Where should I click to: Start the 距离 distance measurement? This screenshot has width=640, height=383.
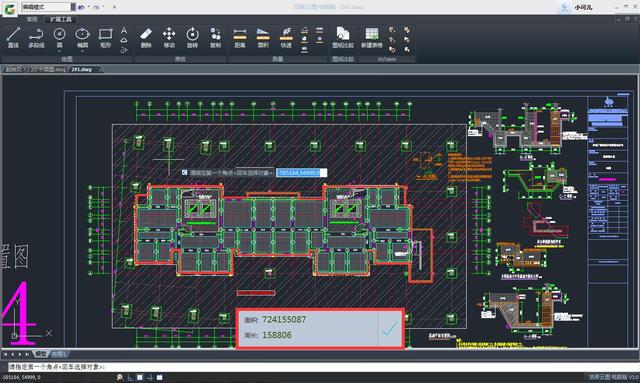(240, 38)
